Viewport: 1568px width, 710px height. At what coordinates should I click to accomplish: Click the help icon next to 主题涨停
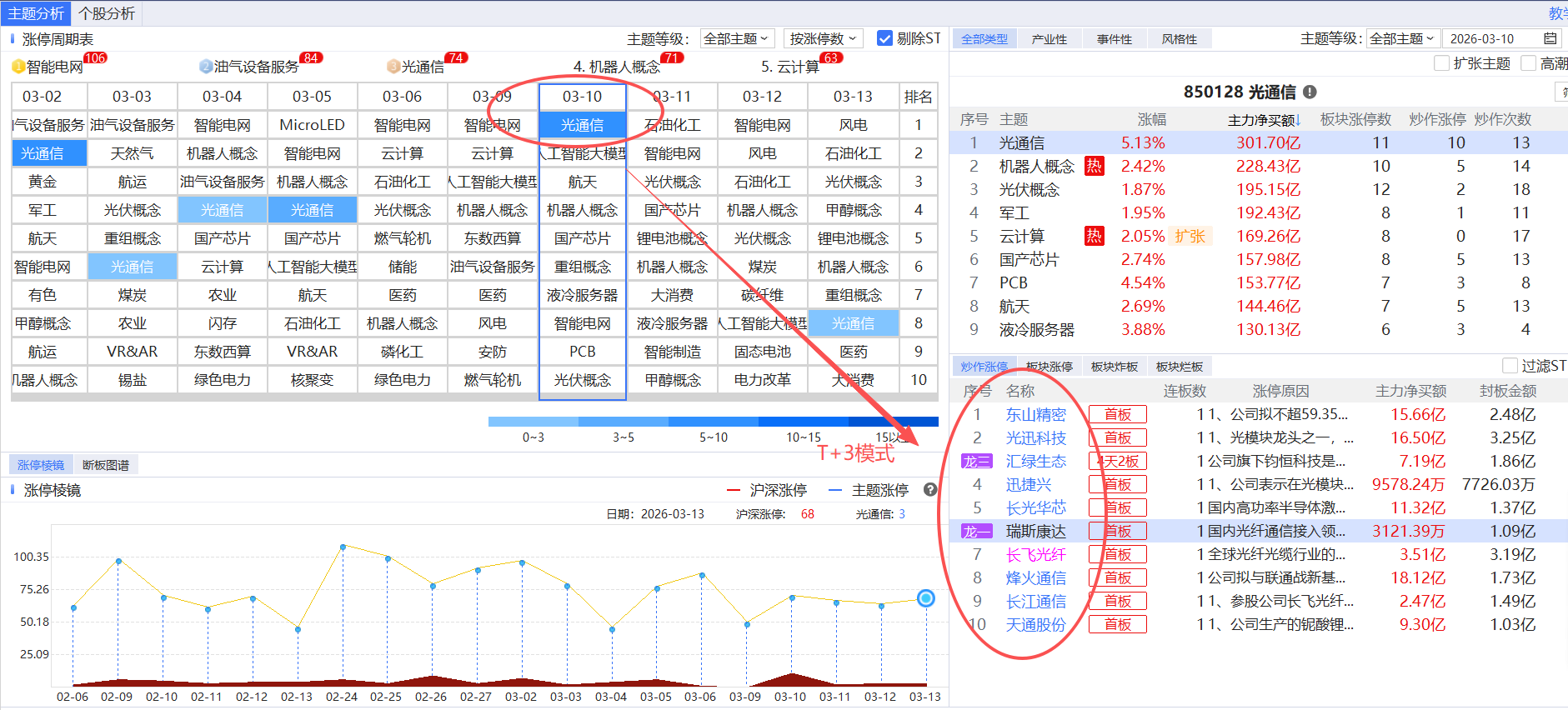[930, 490]
